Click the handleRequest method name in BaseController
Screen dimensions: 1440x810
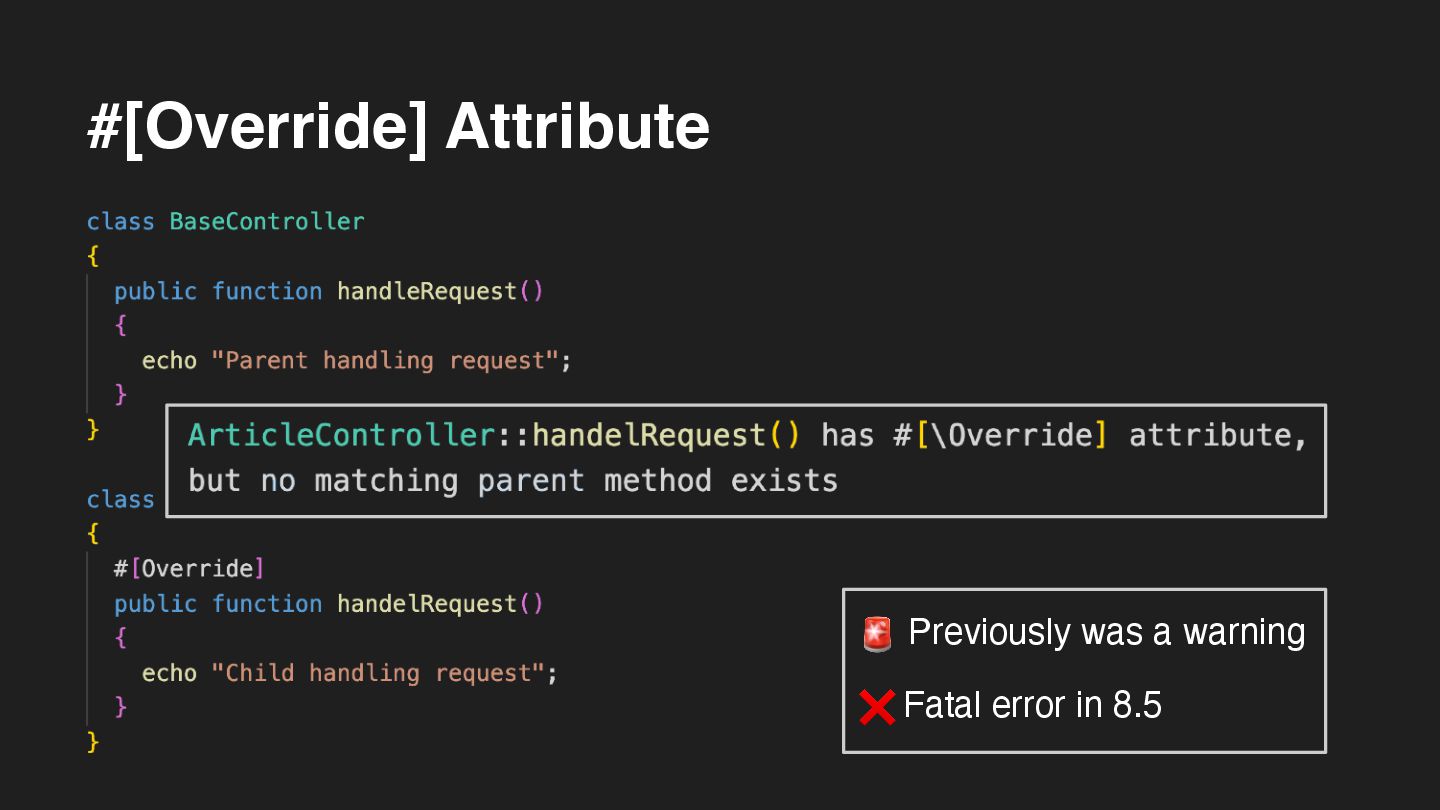(427, 291)
